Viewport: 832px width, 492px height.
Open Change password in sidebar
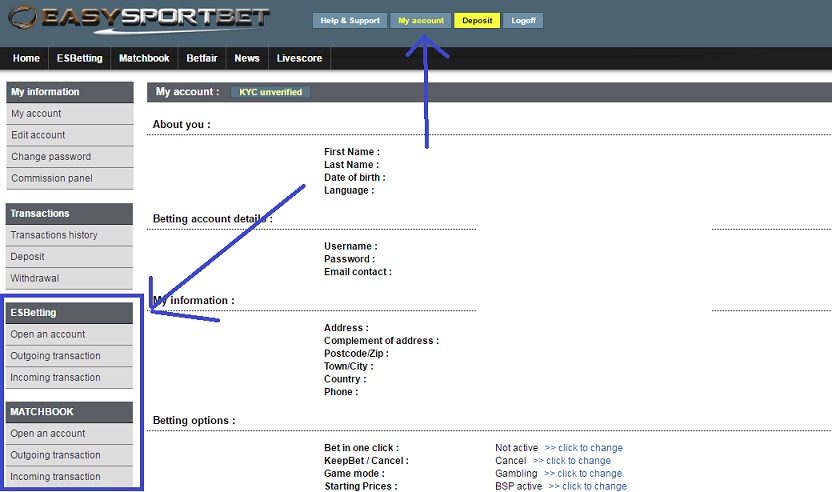pos(70,157)
